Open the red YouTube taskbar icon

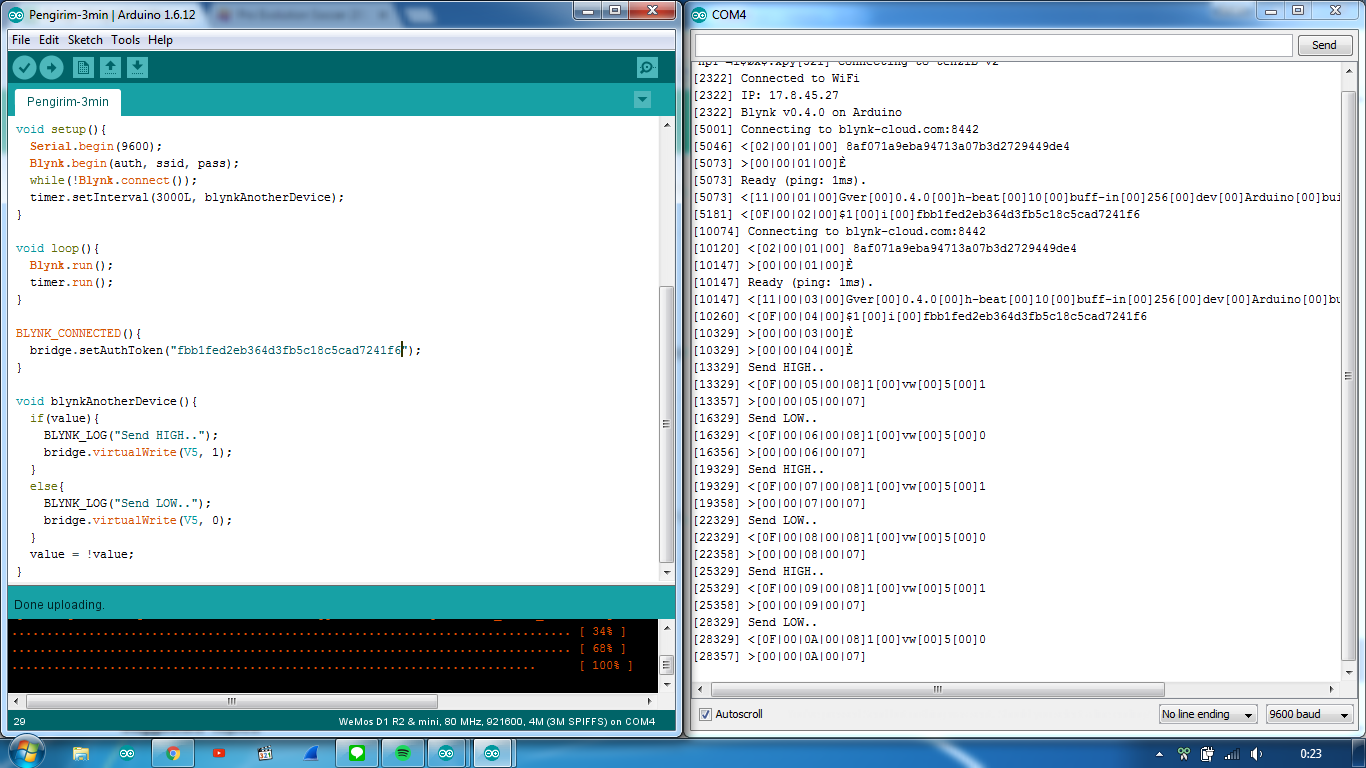(x=219, y=753)
